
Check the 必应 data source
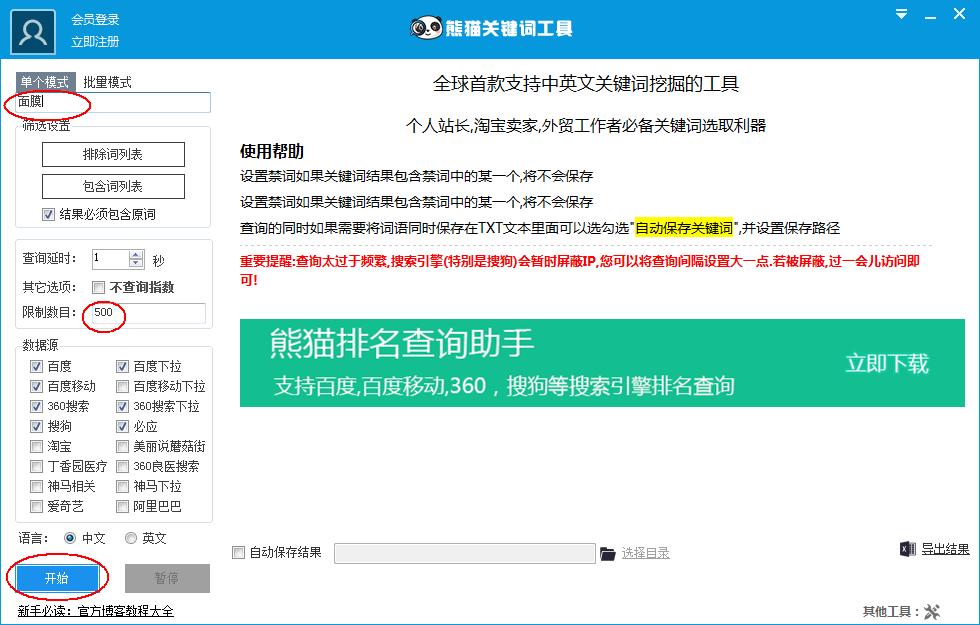pos(123,427)
